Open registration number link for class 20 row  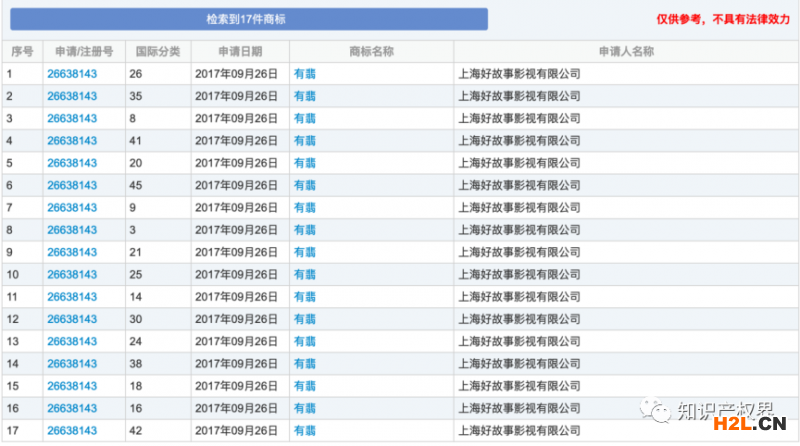click(72, 163)
